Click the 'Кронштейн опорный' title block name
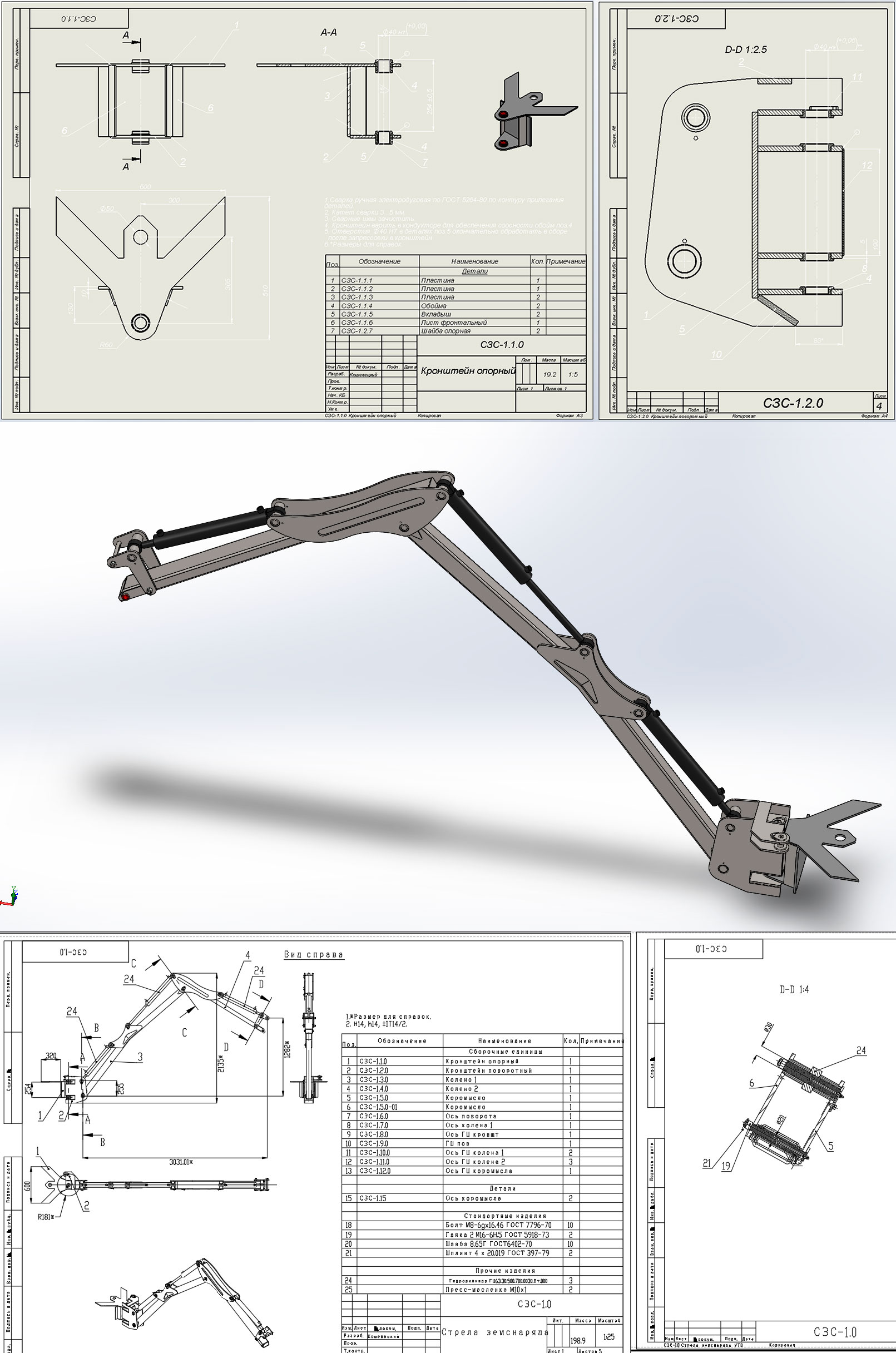This screenshot has height=1353, width=896. [x=468, y=371]
